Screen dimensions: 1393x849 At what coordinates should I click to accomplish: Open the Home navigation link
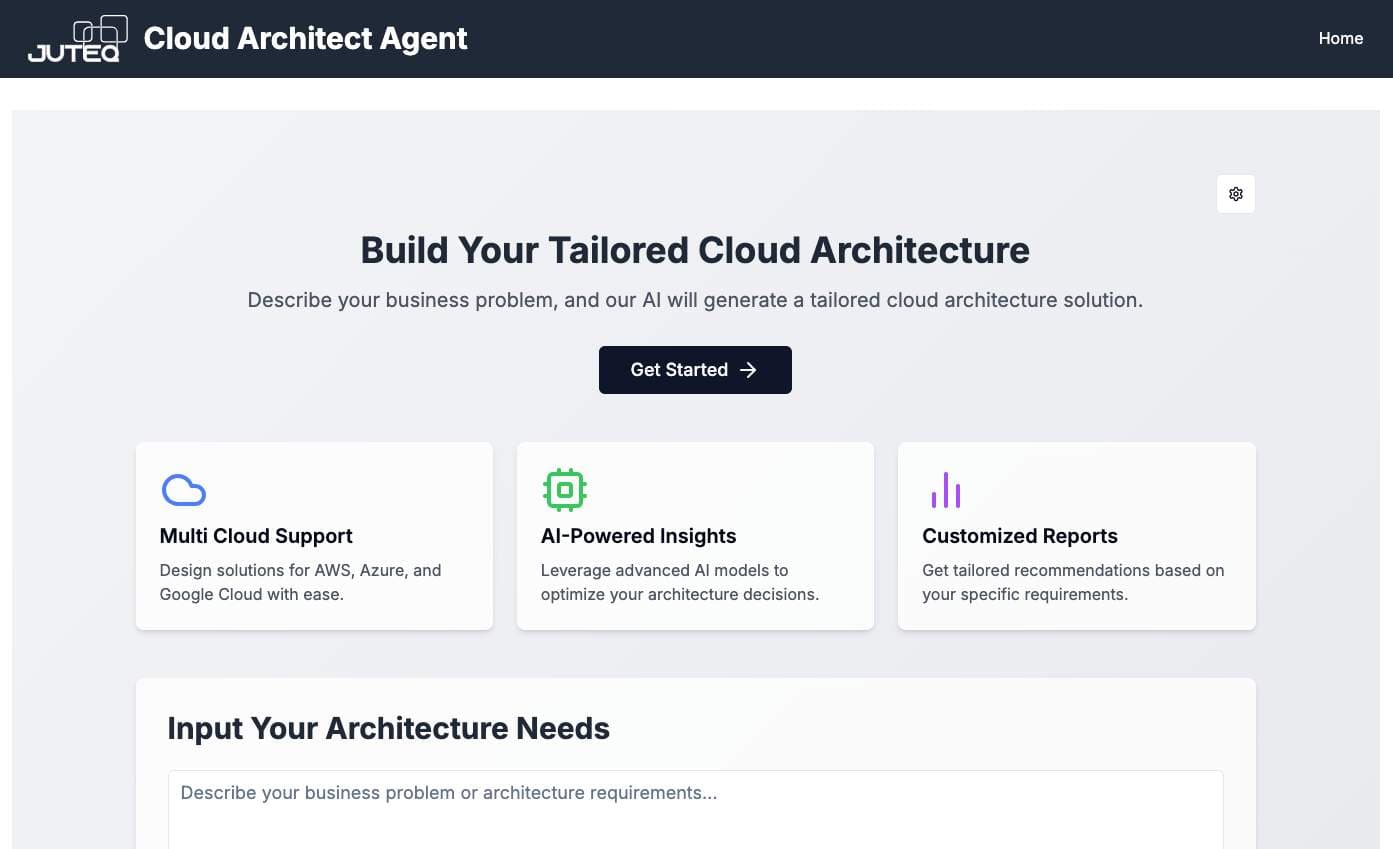coord(1341,38)
